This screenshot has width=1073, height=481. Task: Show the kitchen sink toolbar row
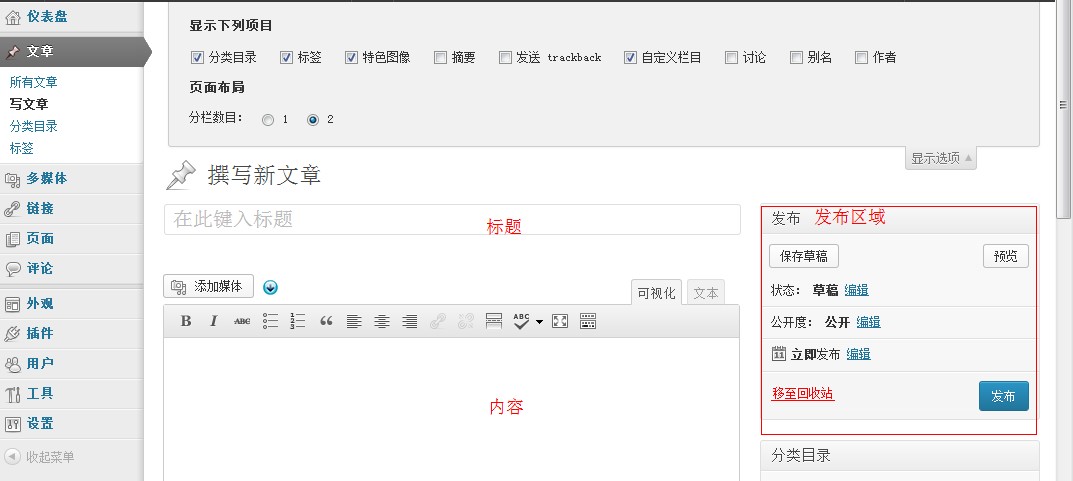pyautogui.click(x=588, y=321)
